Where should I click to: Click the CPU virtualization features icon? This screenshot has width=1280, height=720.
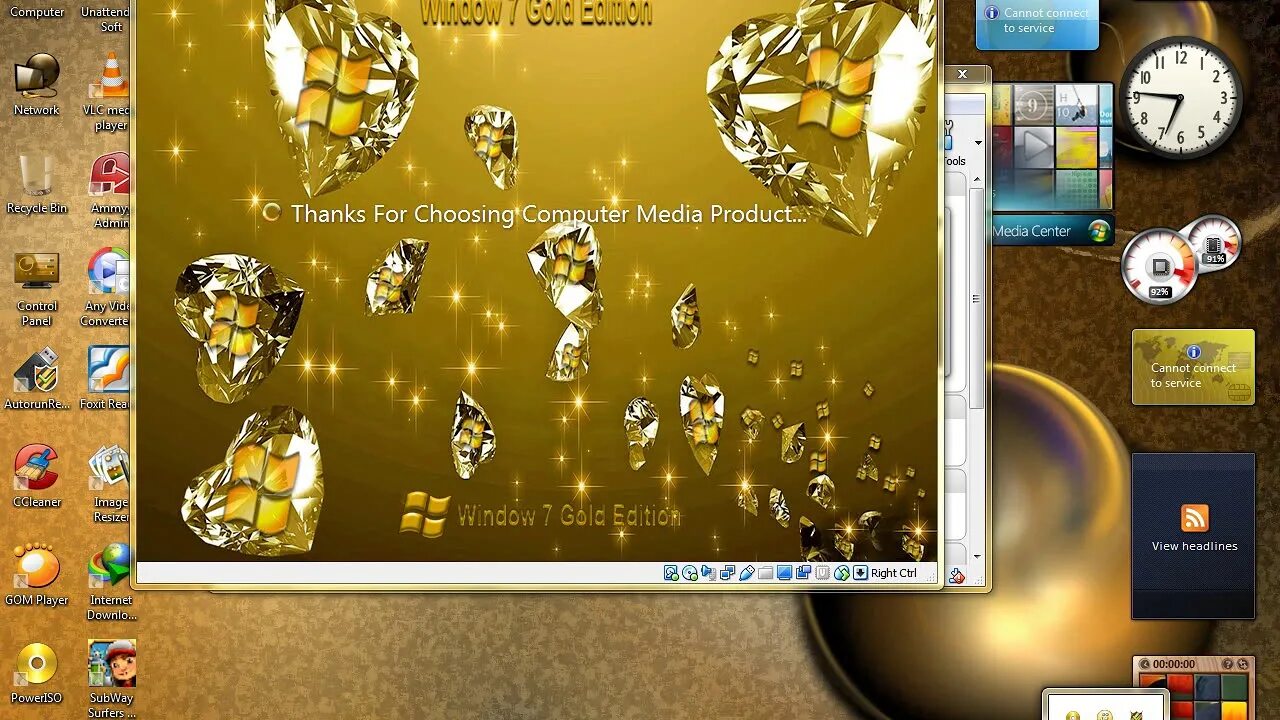822,573
